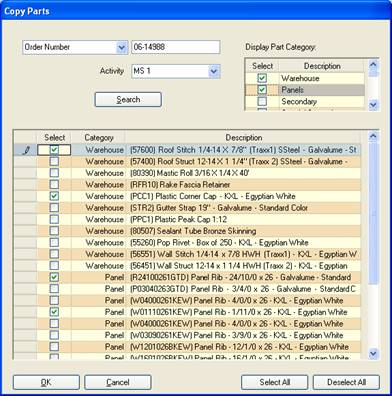
Task: Click the Gutter Strap 19" description
Action: point(219,208)
